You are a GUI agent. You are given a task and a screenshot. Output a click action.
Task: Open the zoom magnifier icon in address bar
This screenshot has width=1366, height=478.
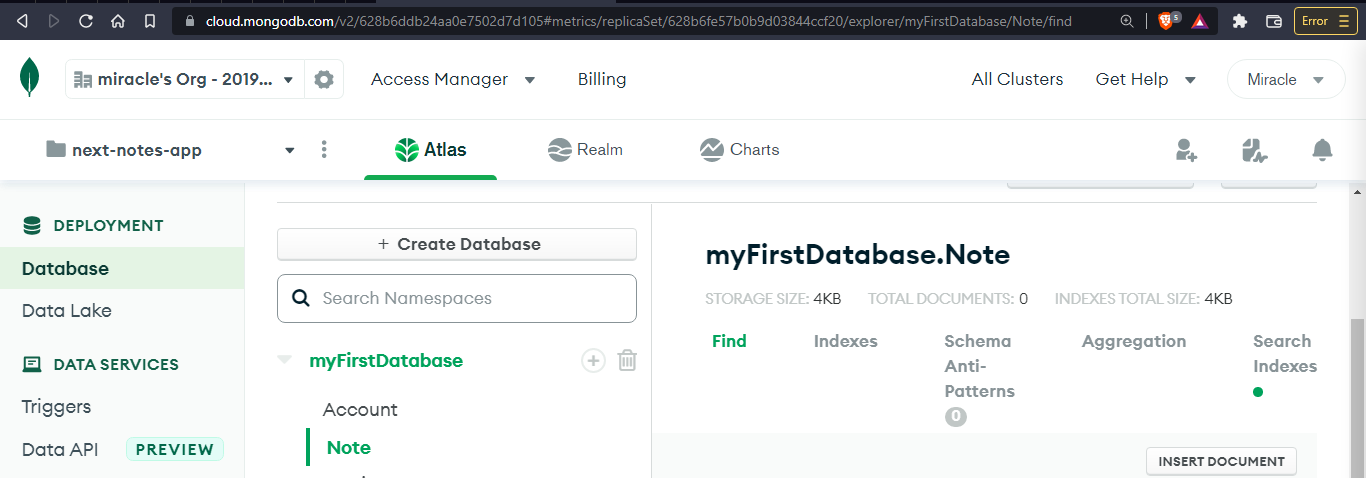tap(1127, 20)
